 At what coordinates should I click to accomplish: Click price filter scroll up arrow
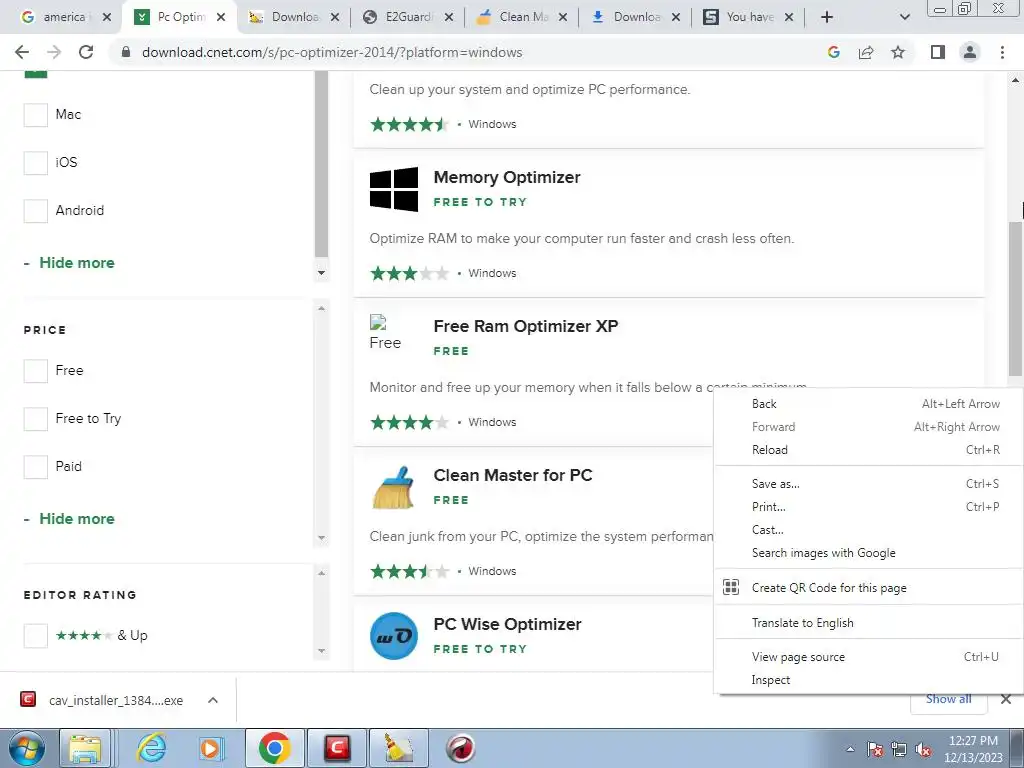tap(321, 308)
